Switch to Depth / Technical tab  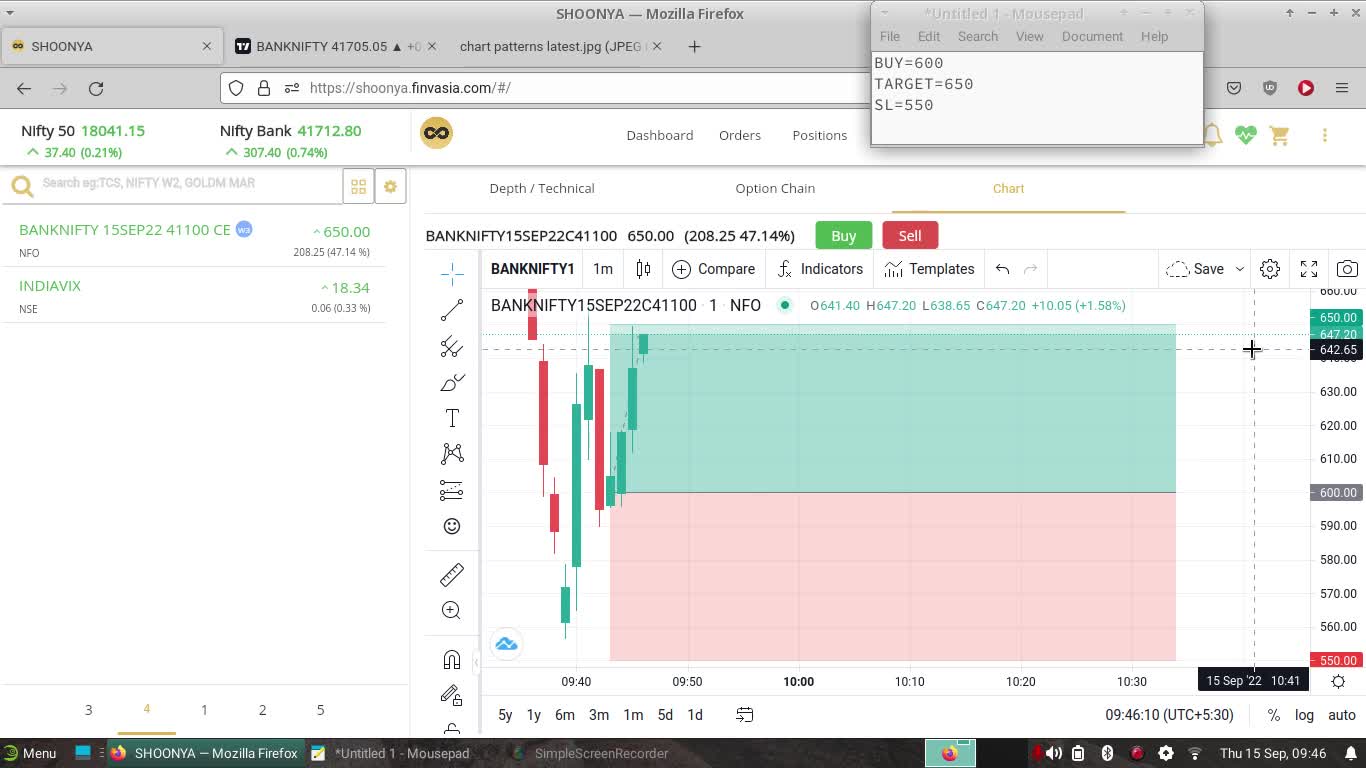click(542, 188)
